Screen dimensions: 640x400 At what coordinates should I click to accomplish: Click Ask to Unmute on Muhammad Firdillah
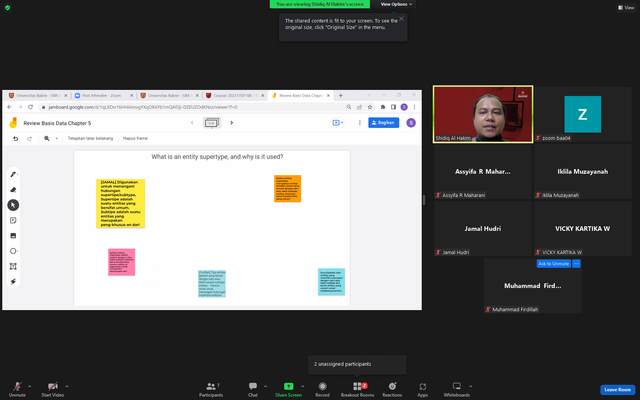point(553,264)
